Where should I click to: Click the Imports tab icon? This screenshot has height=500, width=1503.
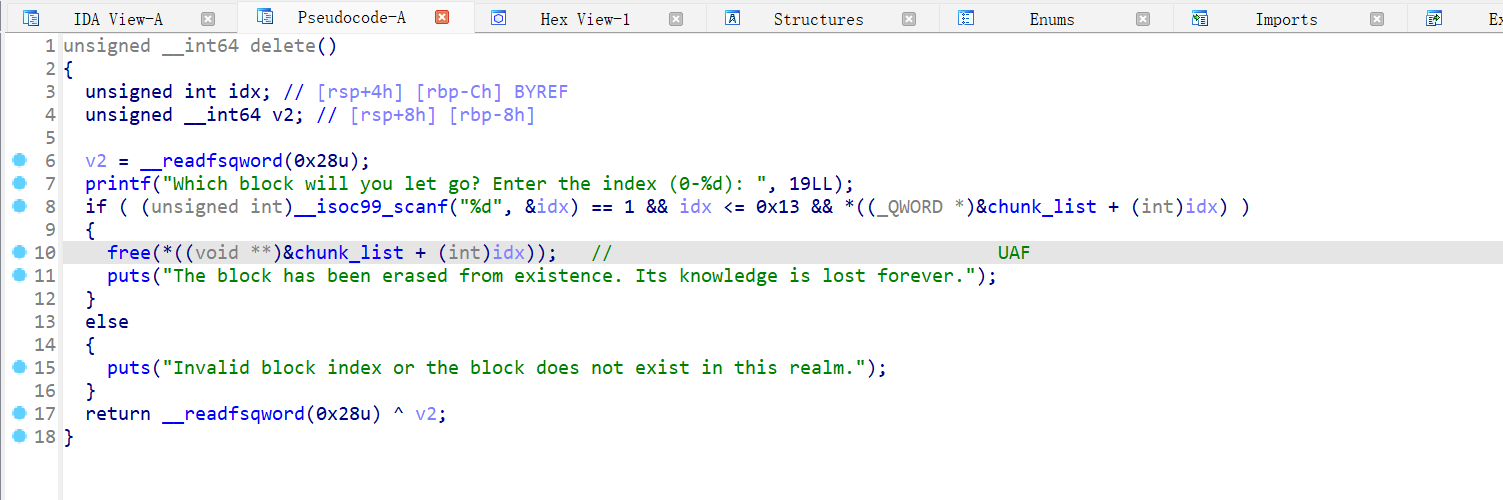click(1200, 19)
